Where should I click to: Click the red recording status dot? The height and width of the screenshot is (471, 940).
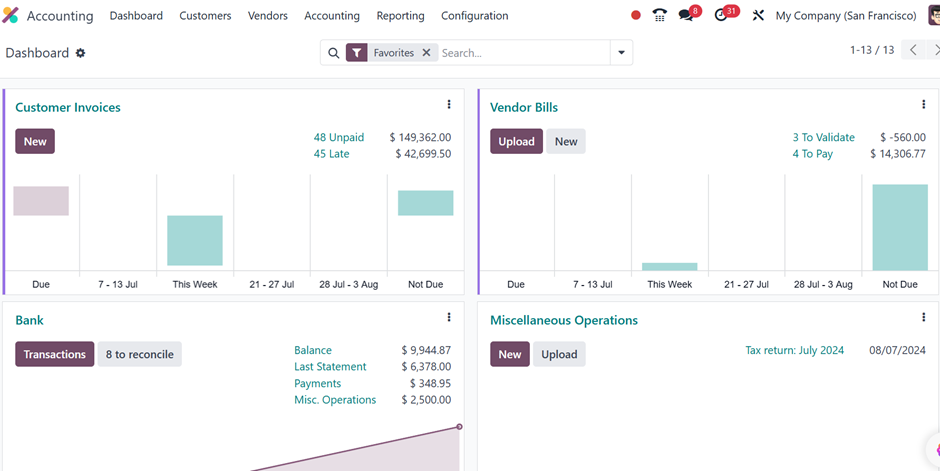(636, 16)
